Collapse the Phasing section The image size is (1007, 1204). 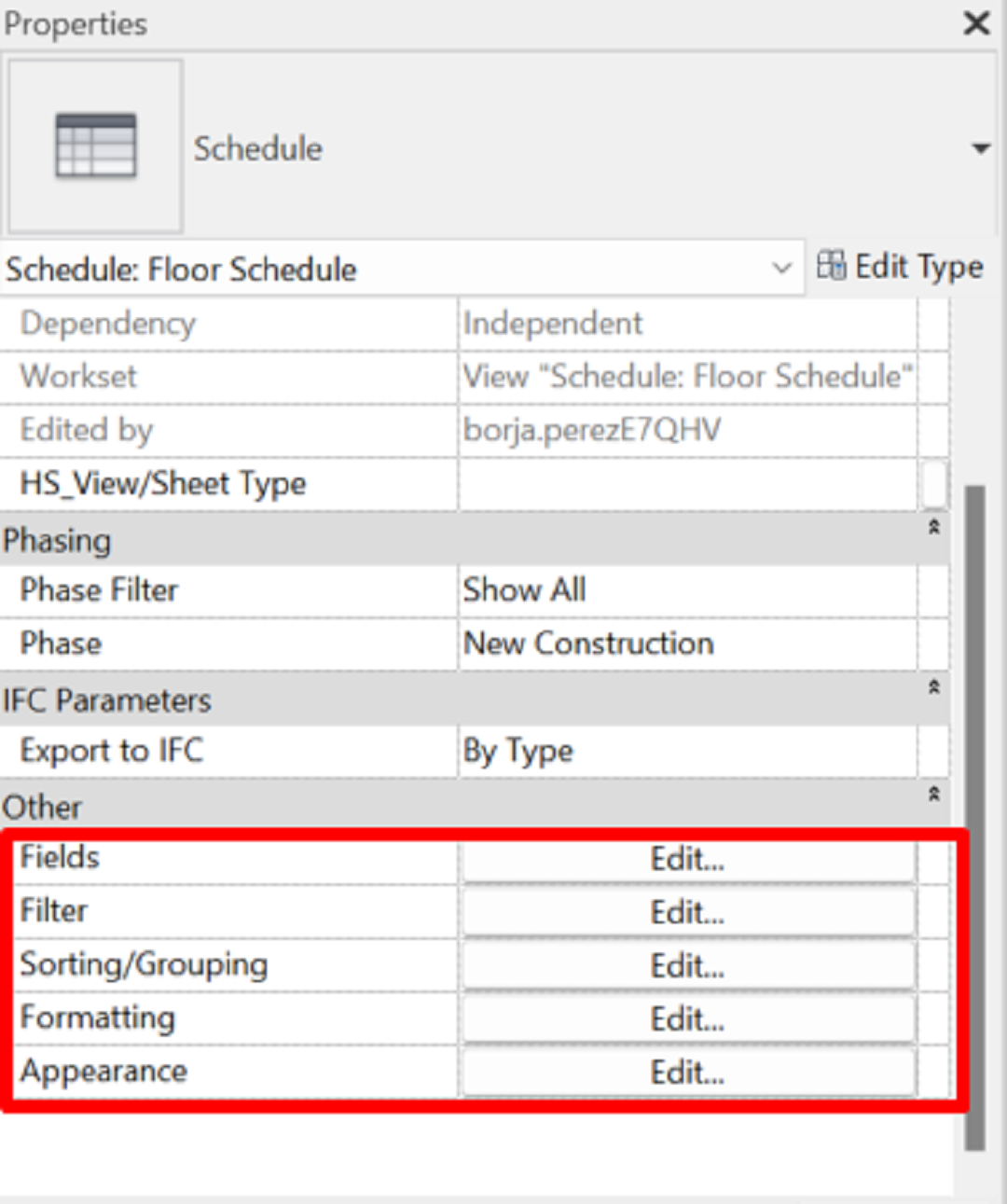coord(933,528)
